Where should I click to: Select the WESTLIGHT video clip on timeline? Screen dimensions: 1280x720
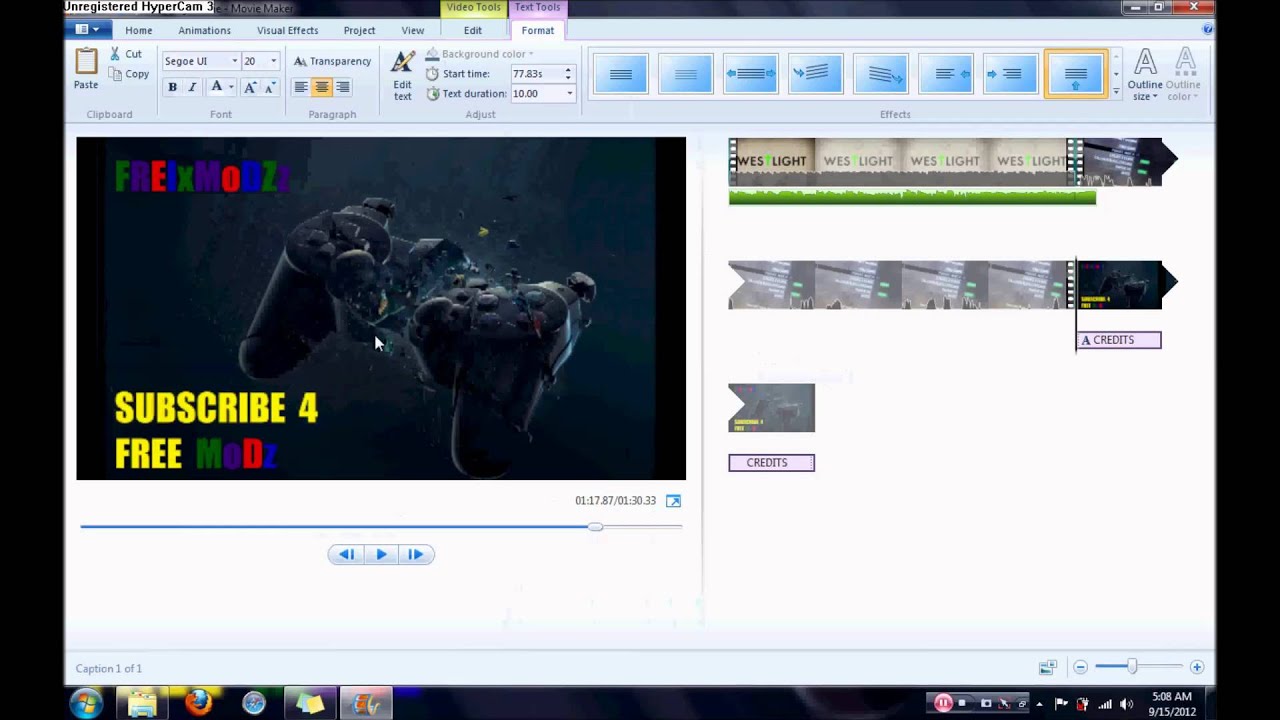pyautogui.click(x=900, y=162)
